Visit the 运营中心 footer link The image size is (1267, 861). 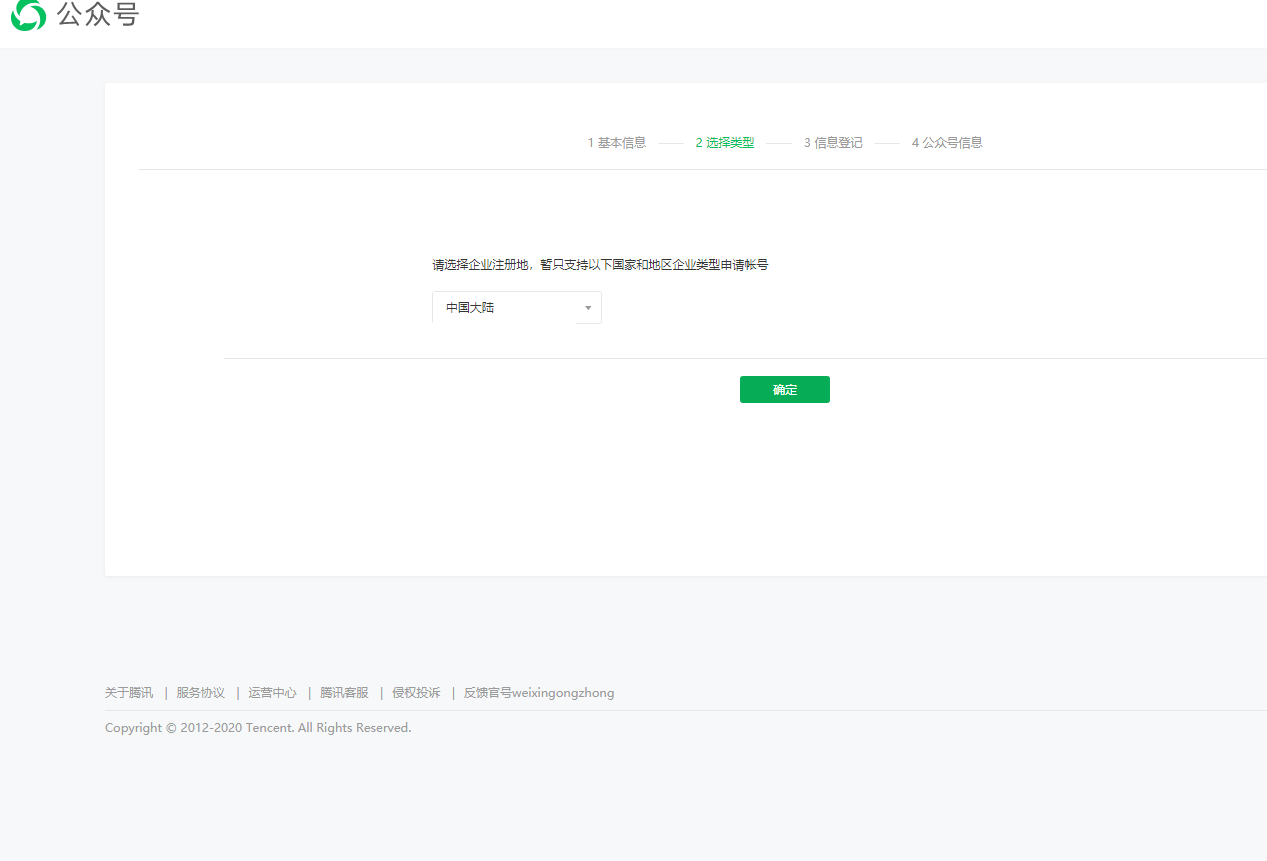click(x=273, y=693)
